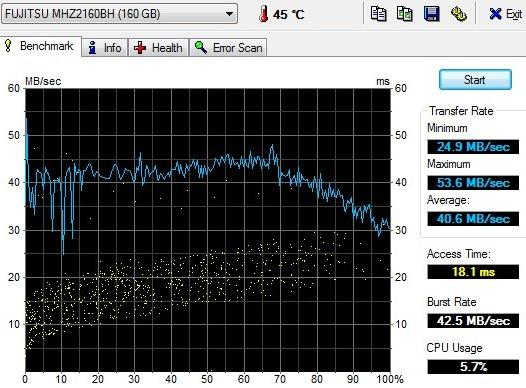Click the Benchmark tab lightbulb icon
This screenshot has width=526, height=388.
pos(8,46)
